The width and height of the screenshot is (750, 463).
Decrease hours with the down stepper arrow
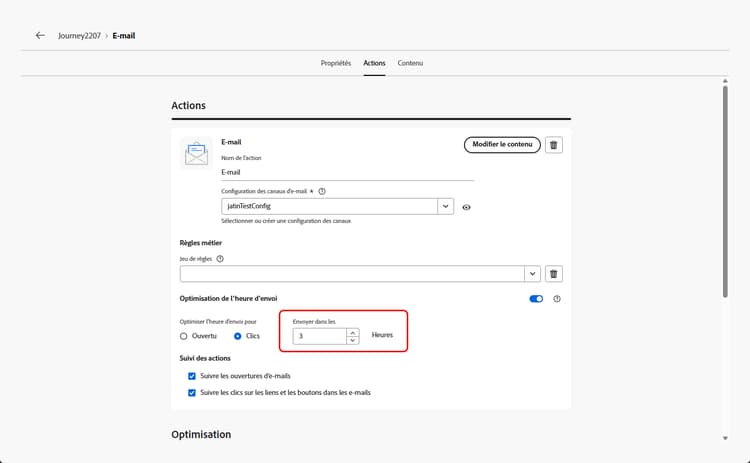(353, 340)
